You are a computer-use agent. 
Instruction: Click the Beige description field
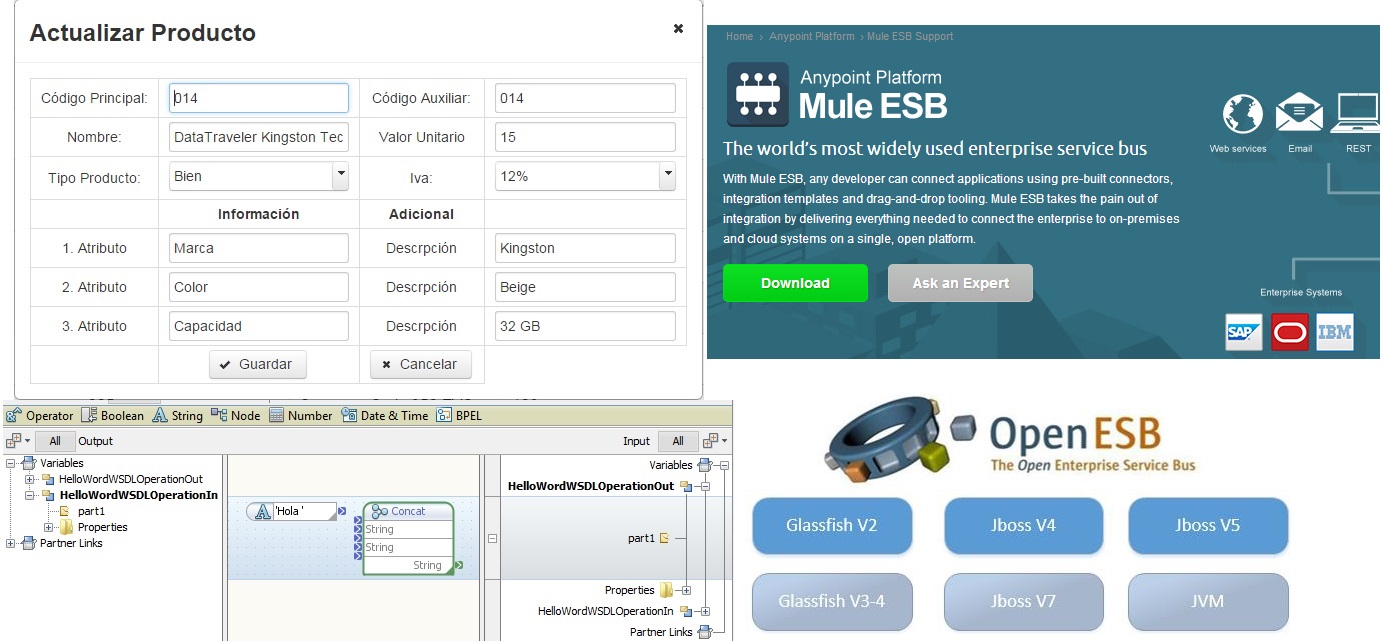click(x=585, y=287)
